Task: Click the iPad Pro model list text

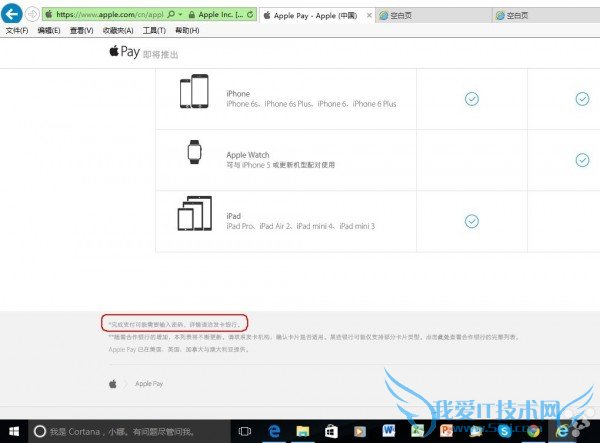Action: tap(301, 226)
